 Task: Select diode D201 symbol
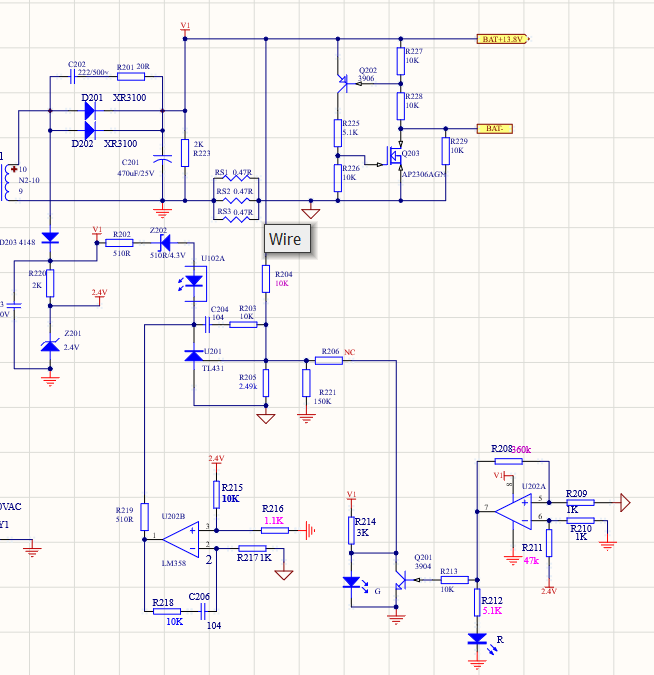90,111
